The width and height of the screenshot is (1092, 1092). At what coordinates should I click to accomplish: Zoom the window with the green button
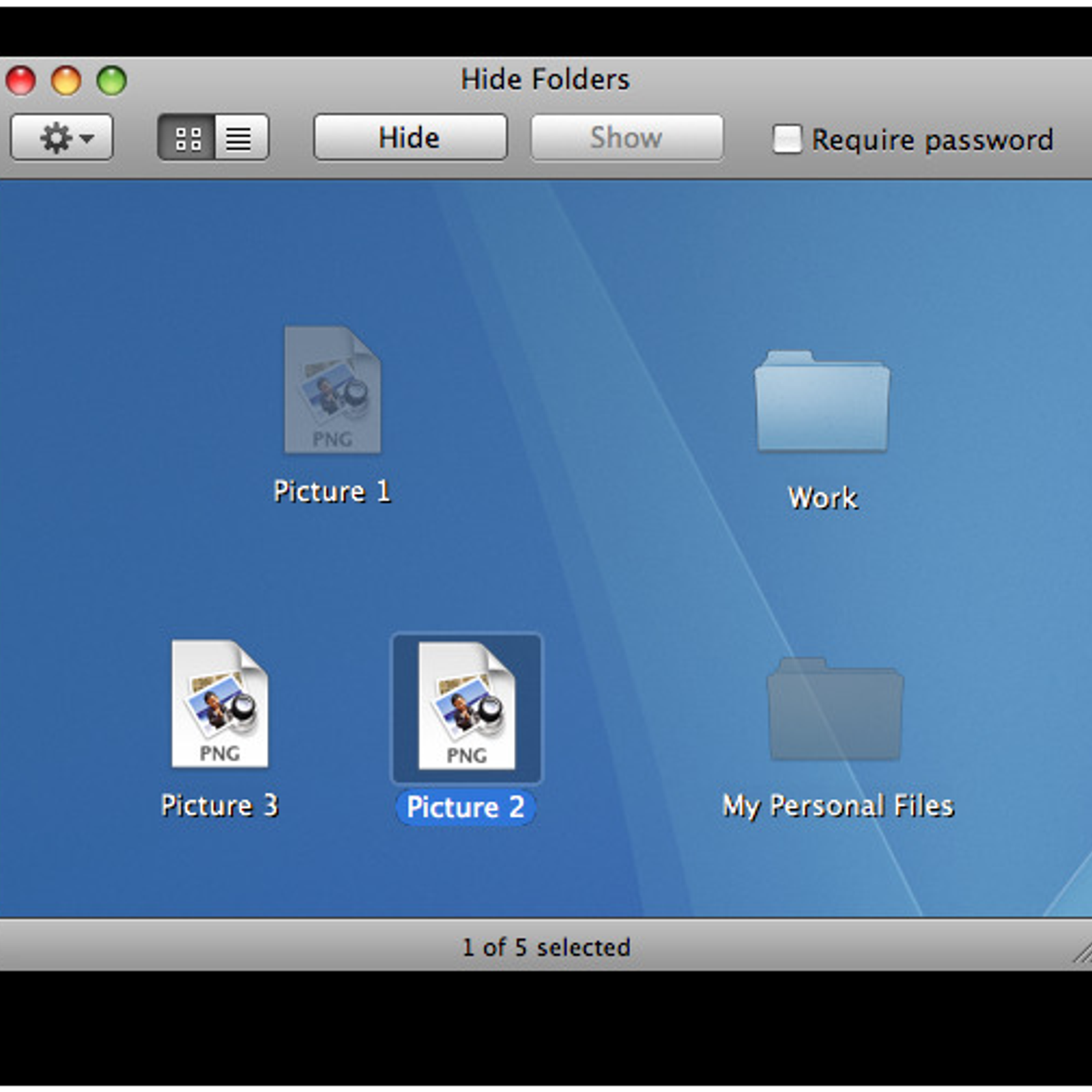click(112, 81)
